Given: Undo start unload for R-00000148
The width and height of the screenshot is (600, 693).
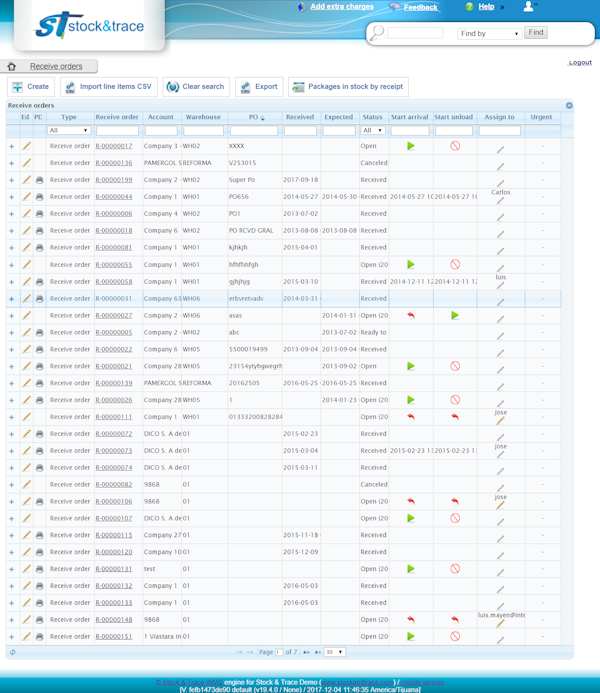Looking at the screenshot, I should point(455,620).
